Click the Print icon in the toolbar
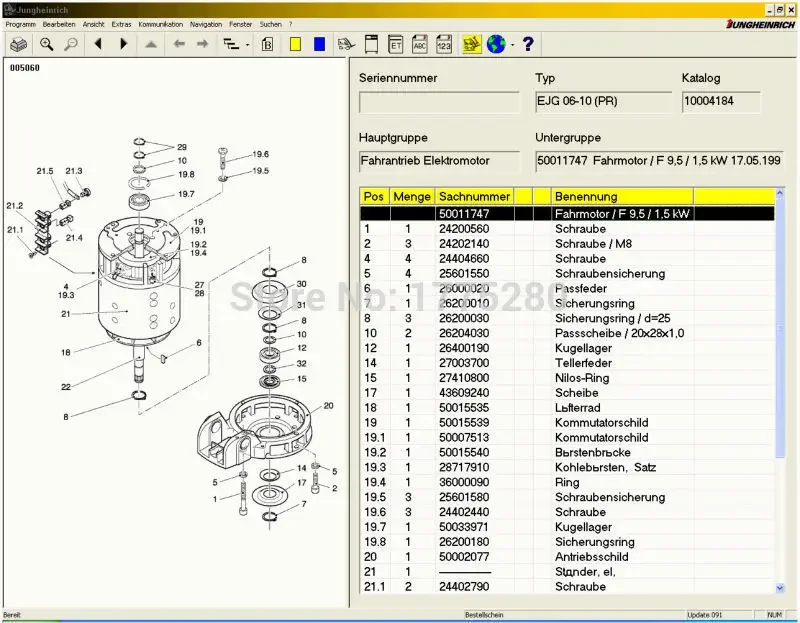Image resolution: width=800 pixels, height=623 pixels. [20, 43]
